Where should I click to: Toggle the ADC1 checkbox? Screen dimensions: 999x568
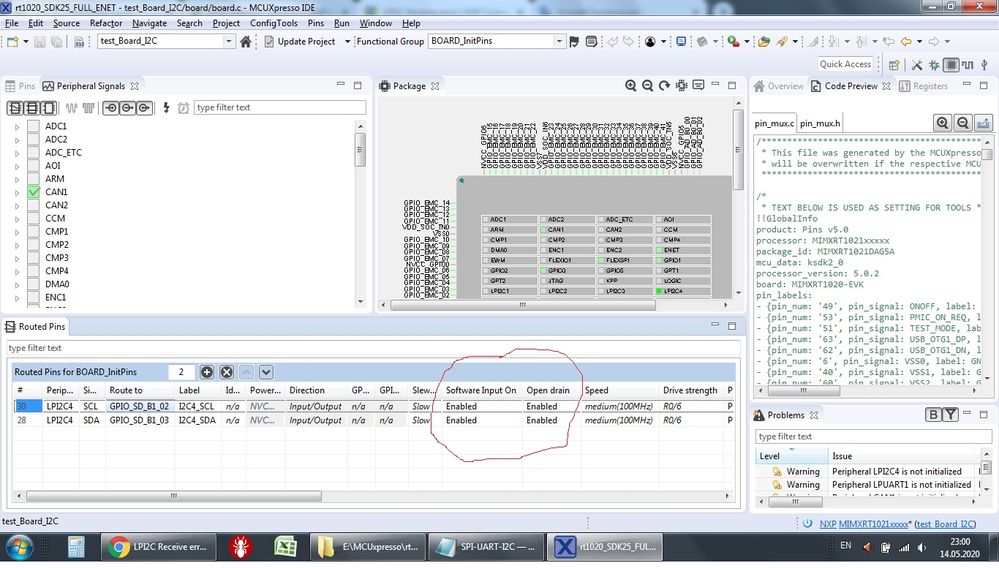[x=34, y=126]
